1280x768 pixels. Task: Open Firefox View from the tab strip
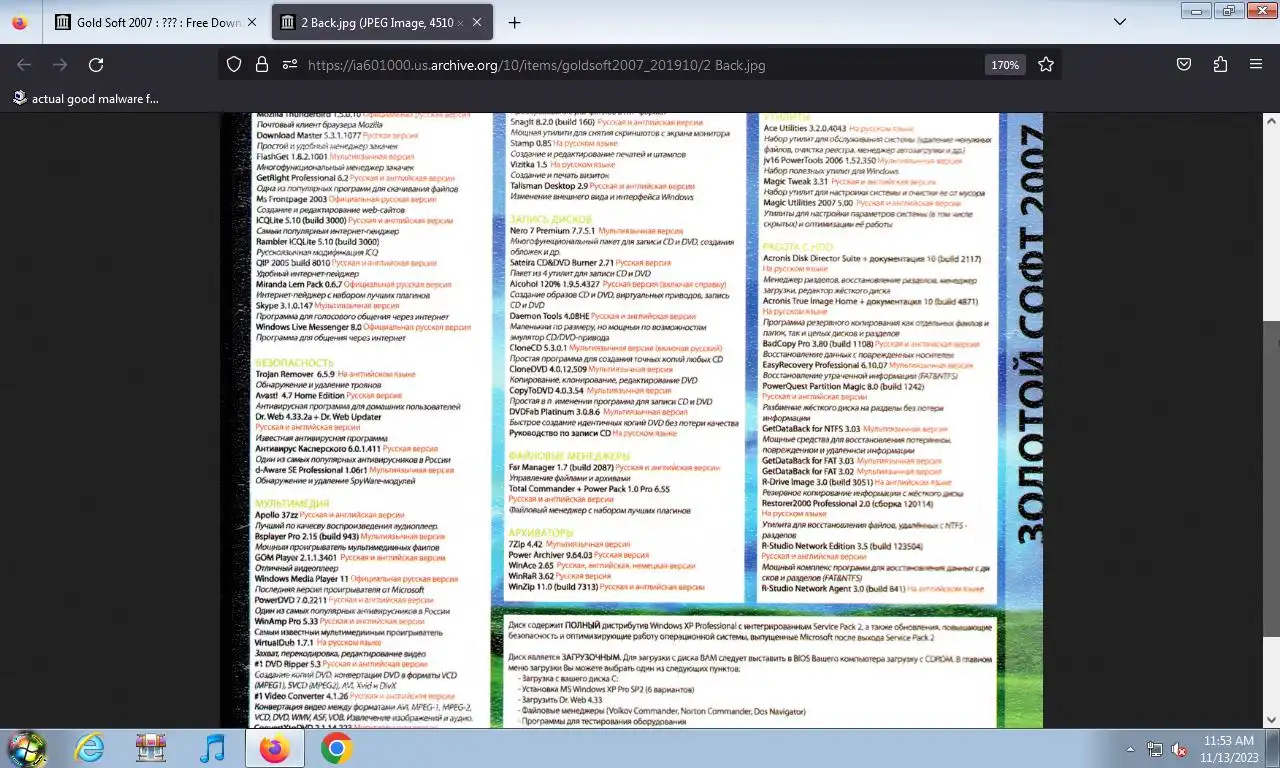(20, 22)
